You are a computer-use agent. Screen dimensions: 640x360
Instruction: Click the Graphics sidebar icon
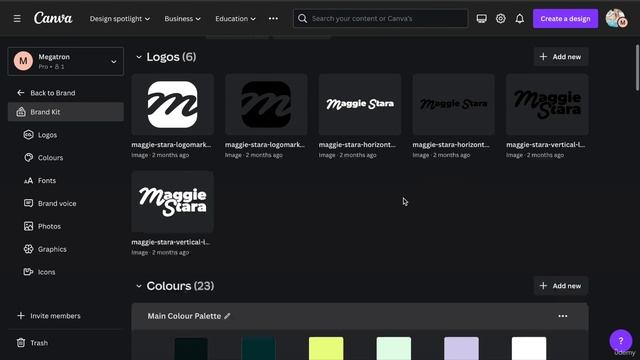coord(28,249)
